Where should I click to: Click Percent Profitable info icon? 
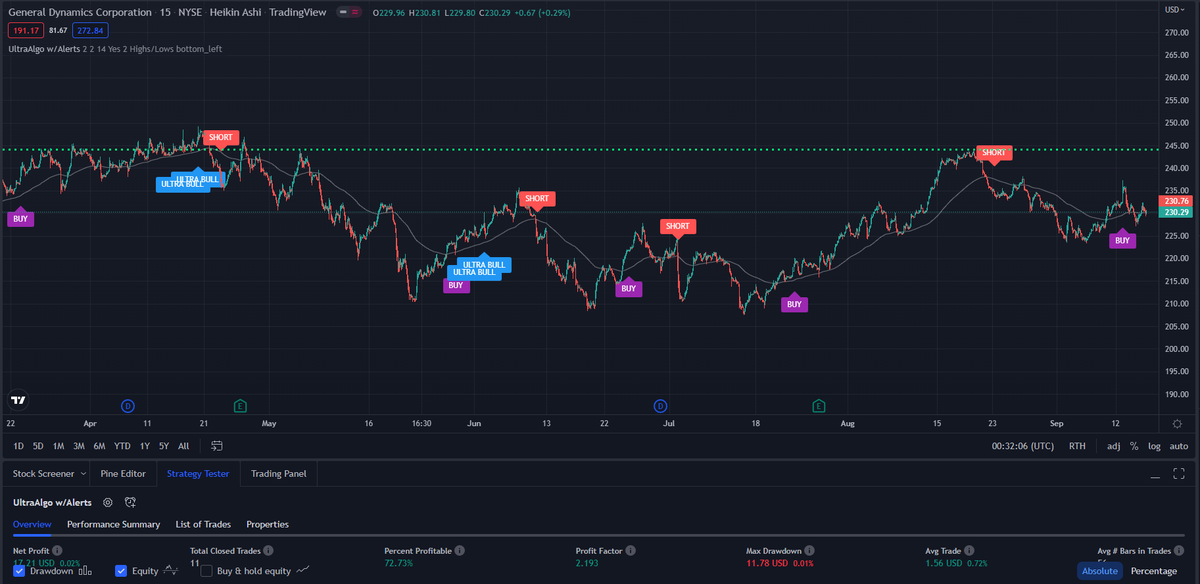[458, 551]
